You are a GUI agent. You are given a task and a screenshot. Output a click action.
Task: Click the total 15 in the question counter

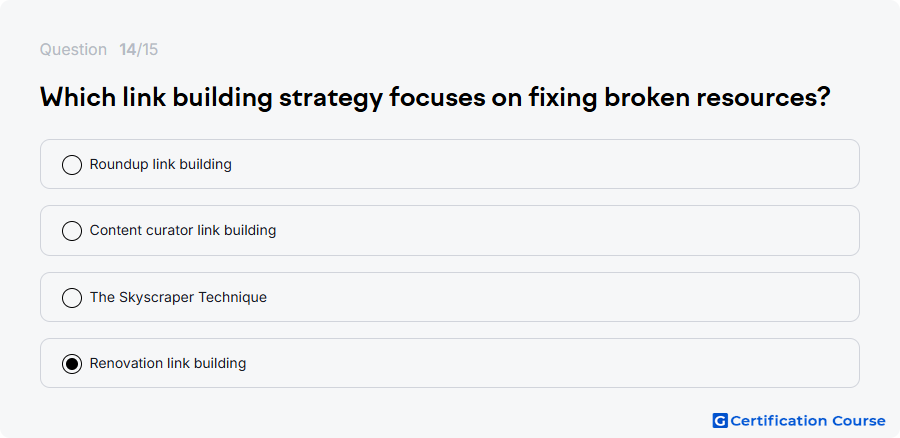click(x=150, y=50)
